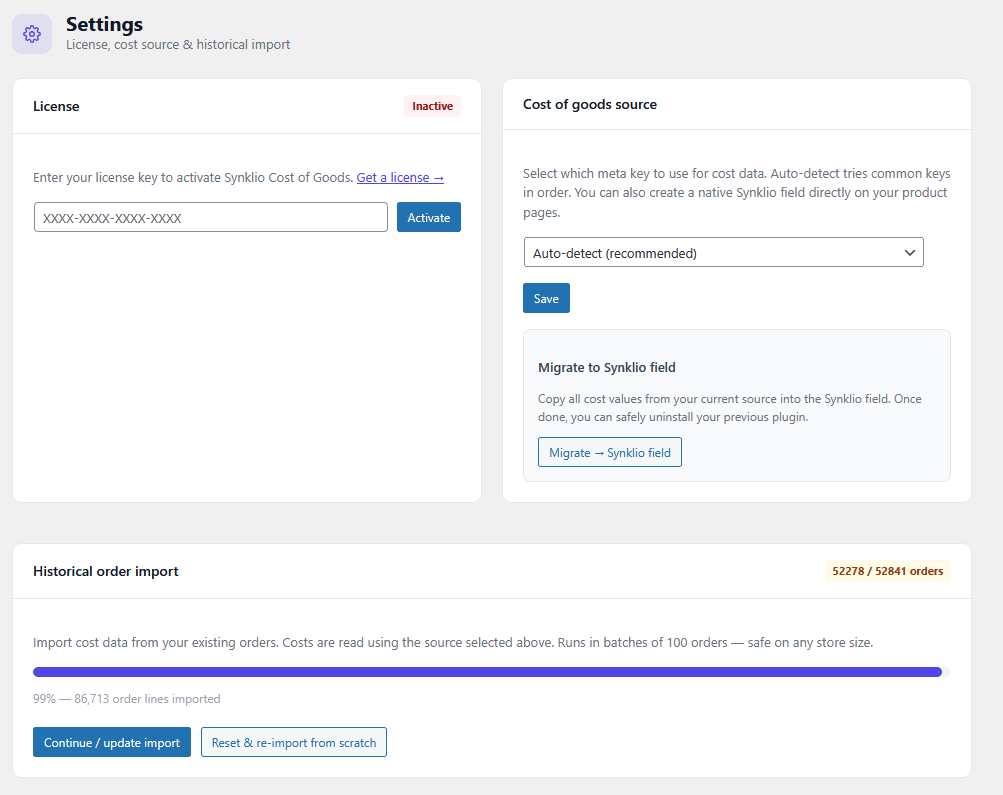Screen dimensions: 1003x795
Task: Click Reset & re-import from scratch
Action: pyautogui.click(x=294, y=743)
